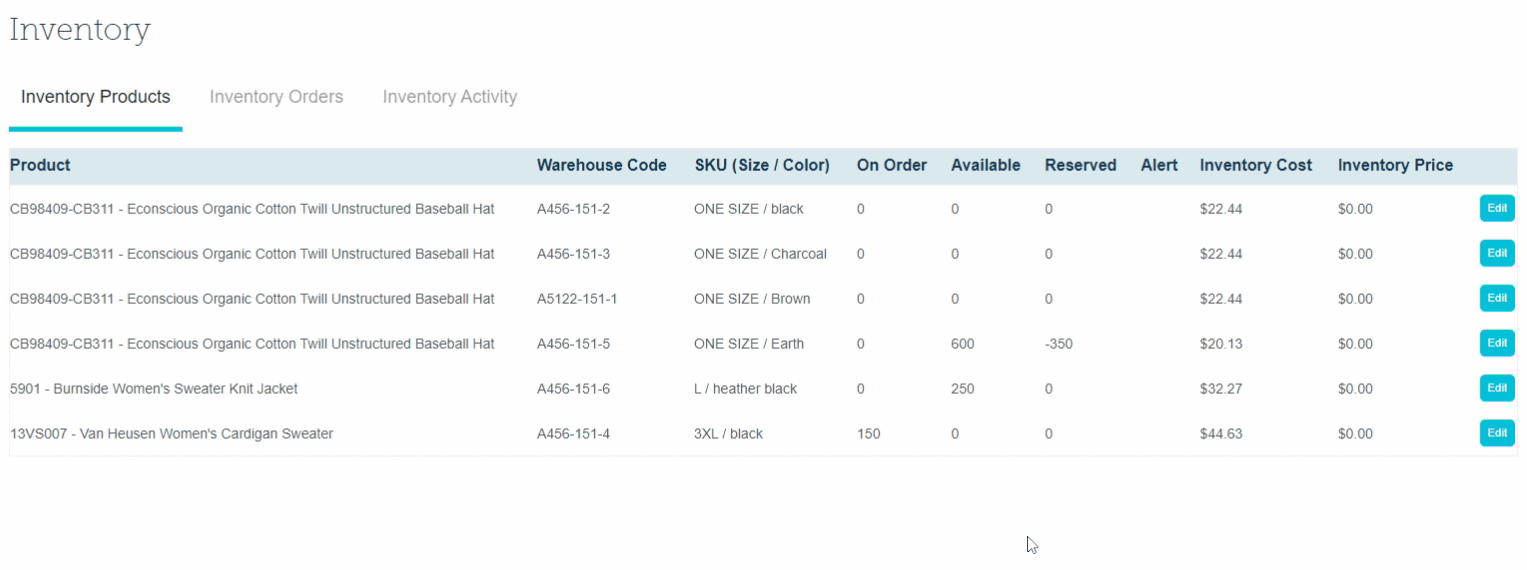Click the Inventory Price column header
1527x570 pixels.
tap(1395, 165)
